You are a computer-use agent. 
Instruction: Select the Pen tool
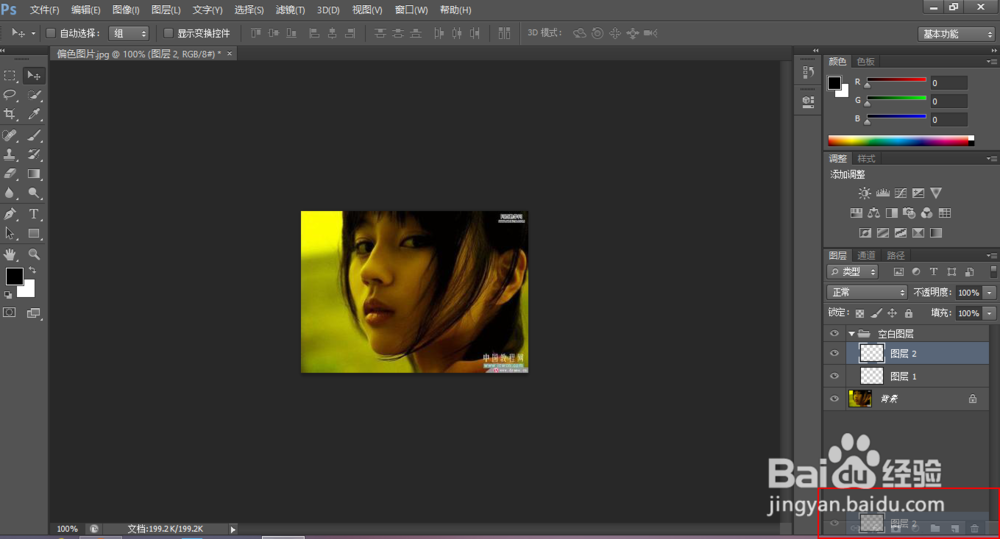[10, 214]
